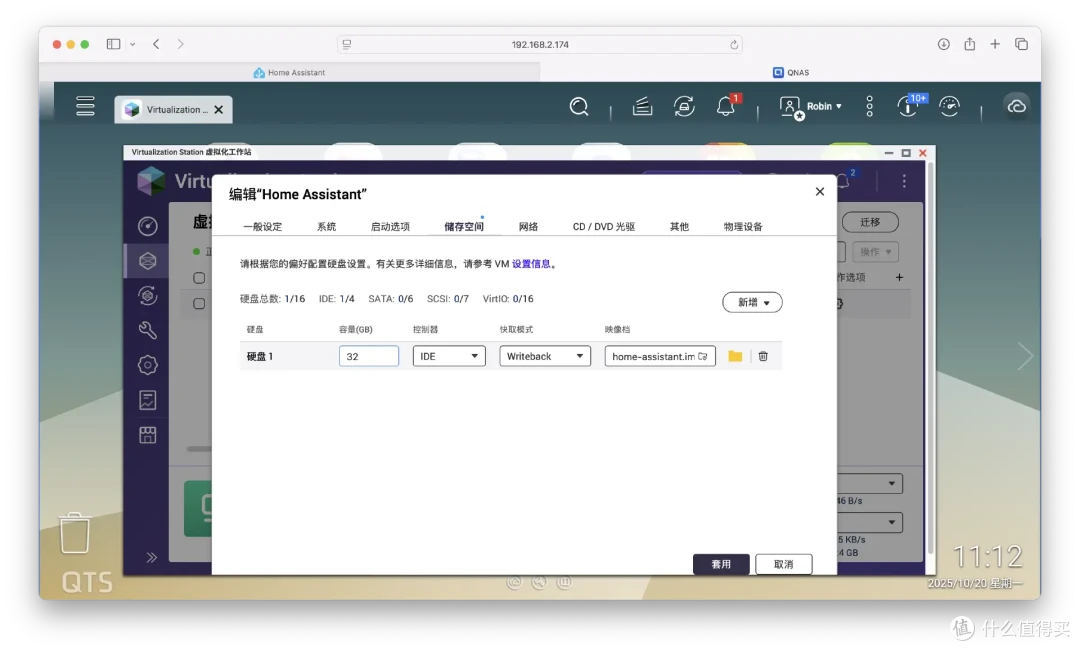
Task: Close the edit Home Assistant dialog
Action: tap(820, 192)
